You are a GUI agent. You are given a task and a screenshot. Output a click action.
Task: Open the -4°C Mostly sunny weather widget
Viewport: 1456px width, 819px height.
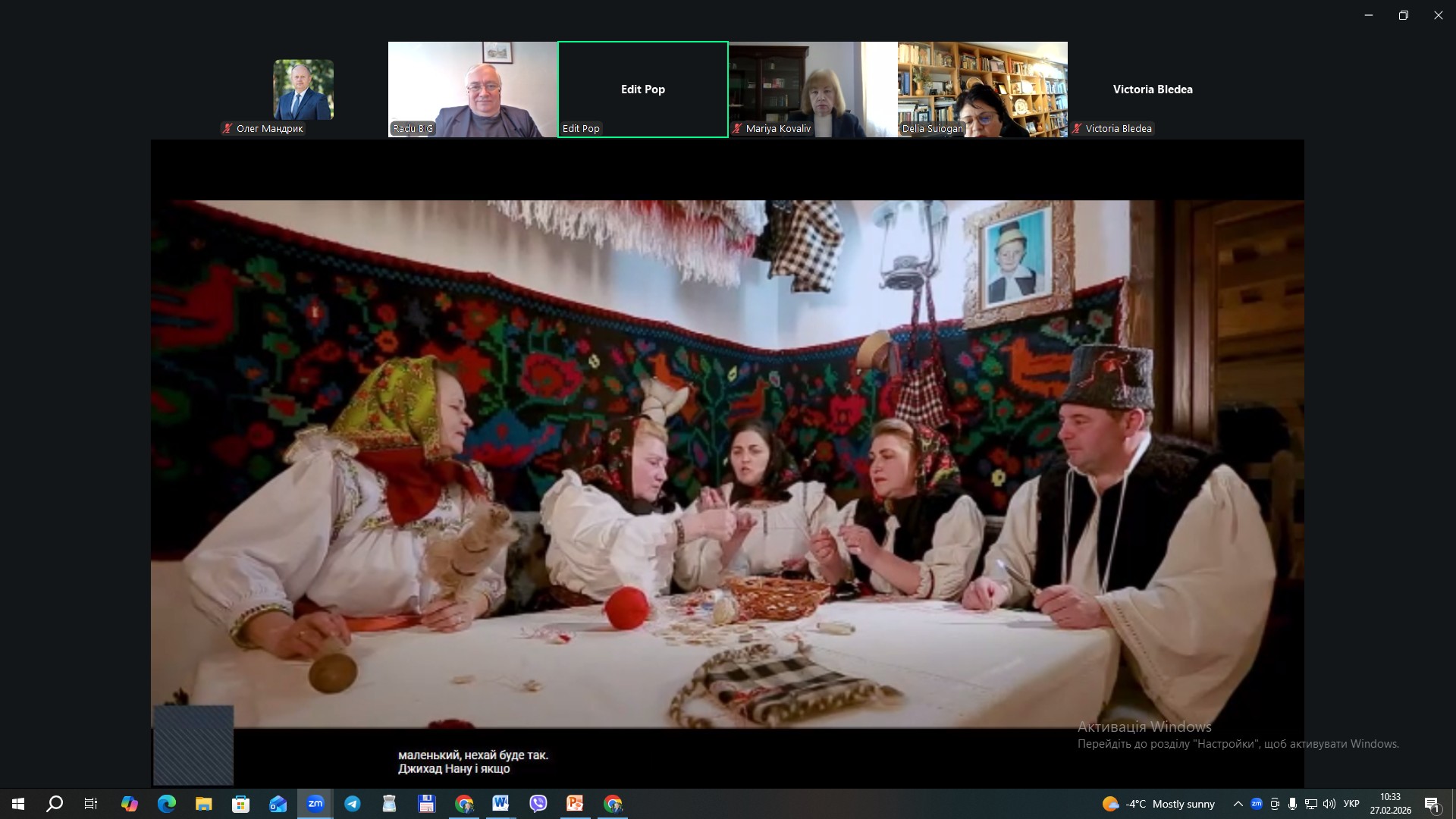[x=1159, y=804]
